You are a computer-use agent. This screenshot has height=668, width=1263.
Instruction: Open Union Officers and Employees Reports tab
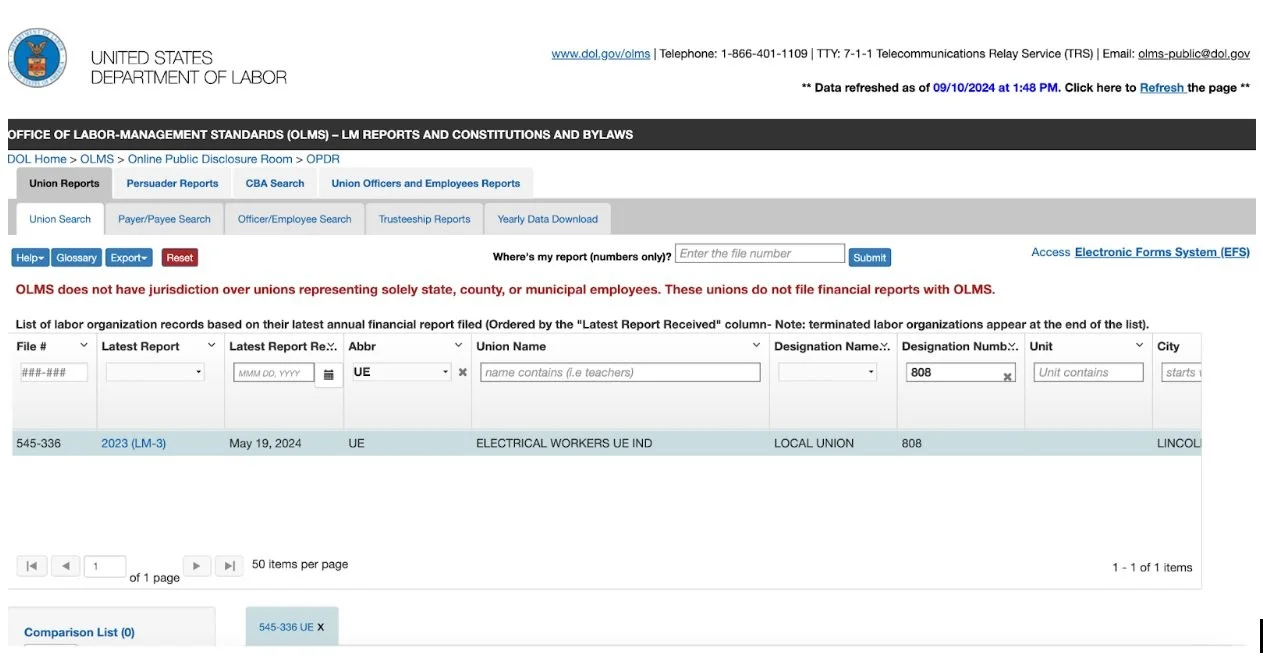click(x=426, y=183)
